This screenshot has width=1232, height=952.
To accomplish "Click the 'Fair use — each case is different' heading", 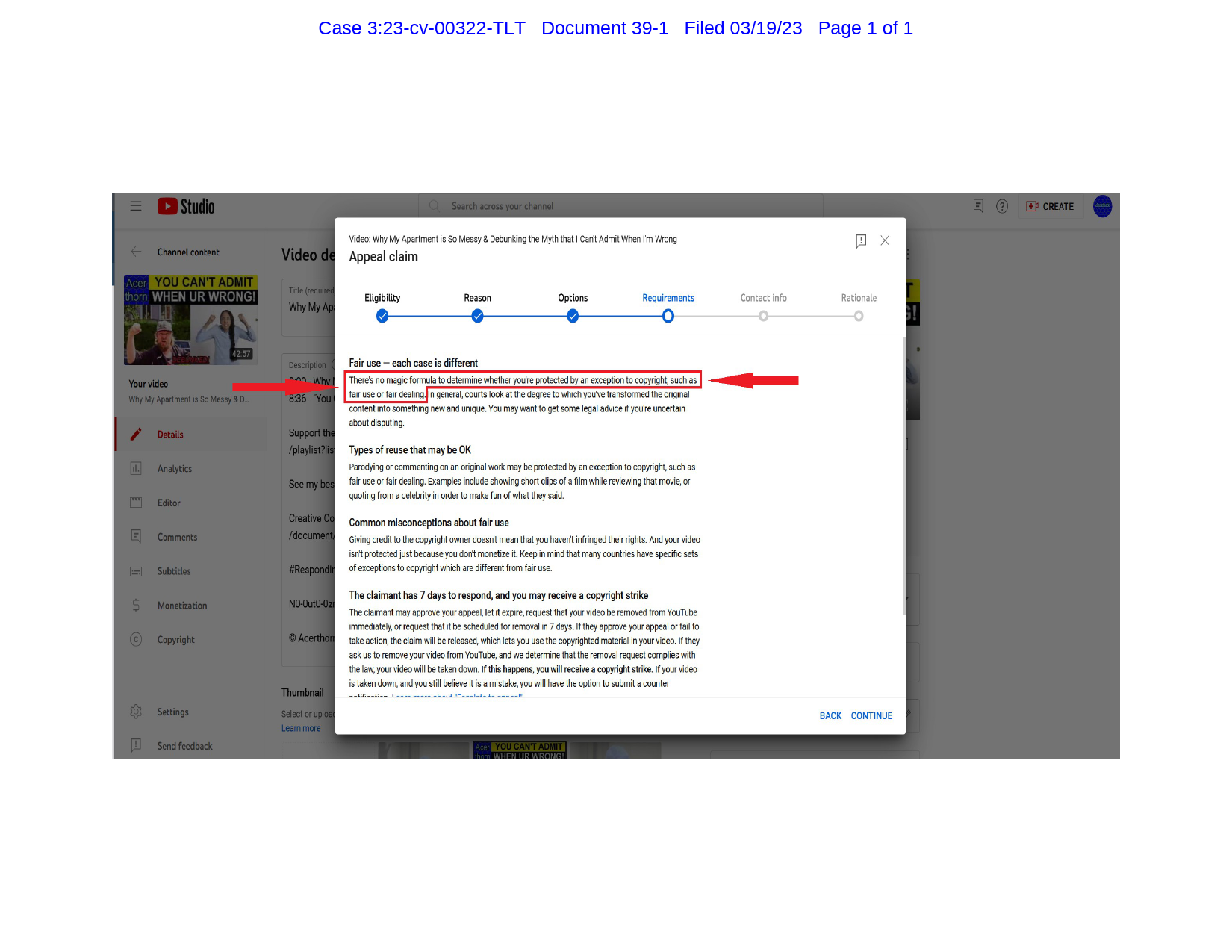I will [413, 363].
